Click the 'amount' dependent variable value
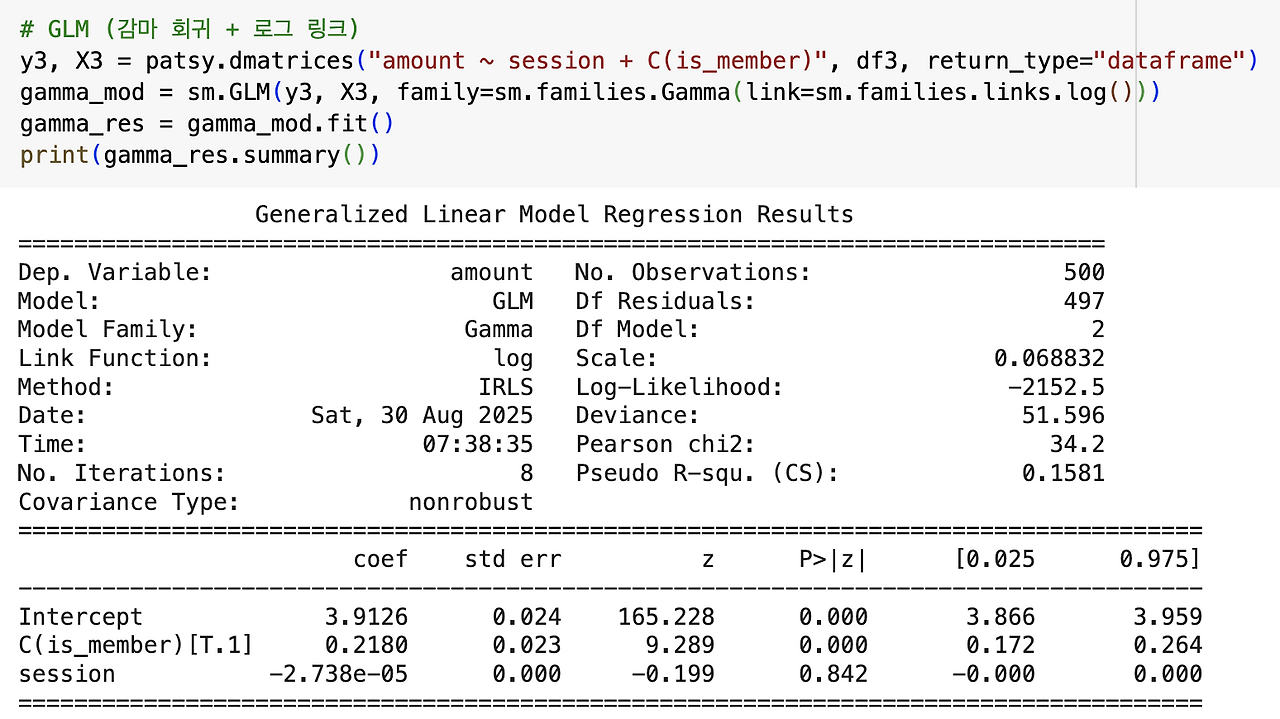Image resolution: width=1280 pixels, height=719 pixels. pyautogui.click(x=491, y=272)
